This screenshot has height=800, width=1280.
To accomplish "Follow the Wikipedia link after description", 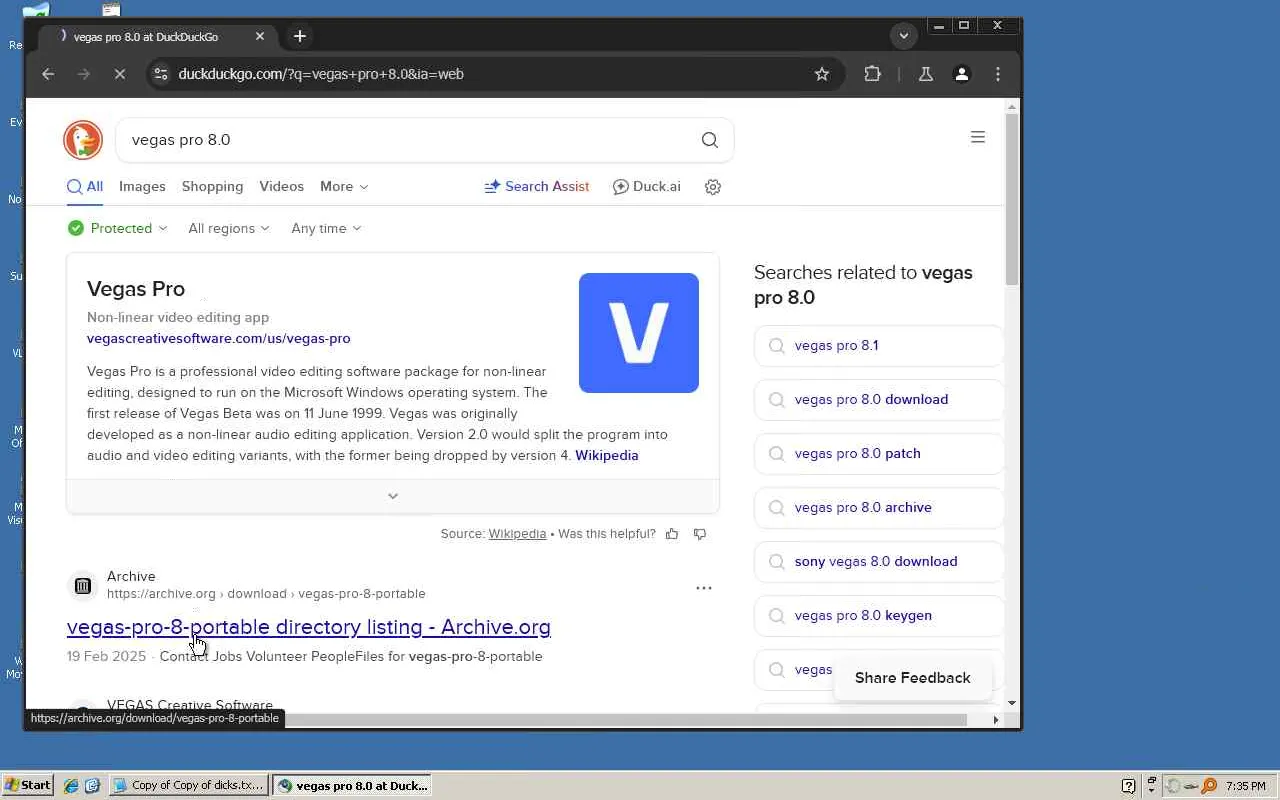I will pyautogui.click(x=607, y=456).
